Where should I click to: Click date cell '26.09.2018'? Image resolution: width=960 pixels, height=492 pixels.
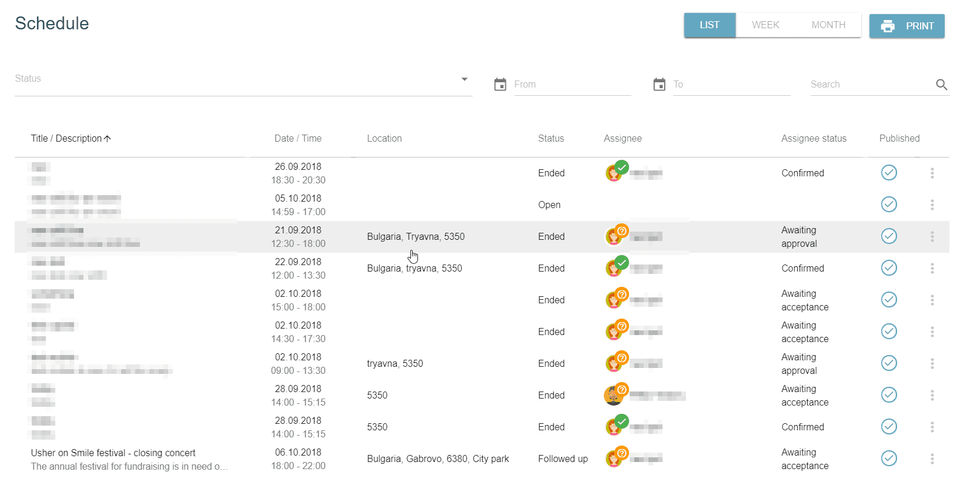[298, 166]
